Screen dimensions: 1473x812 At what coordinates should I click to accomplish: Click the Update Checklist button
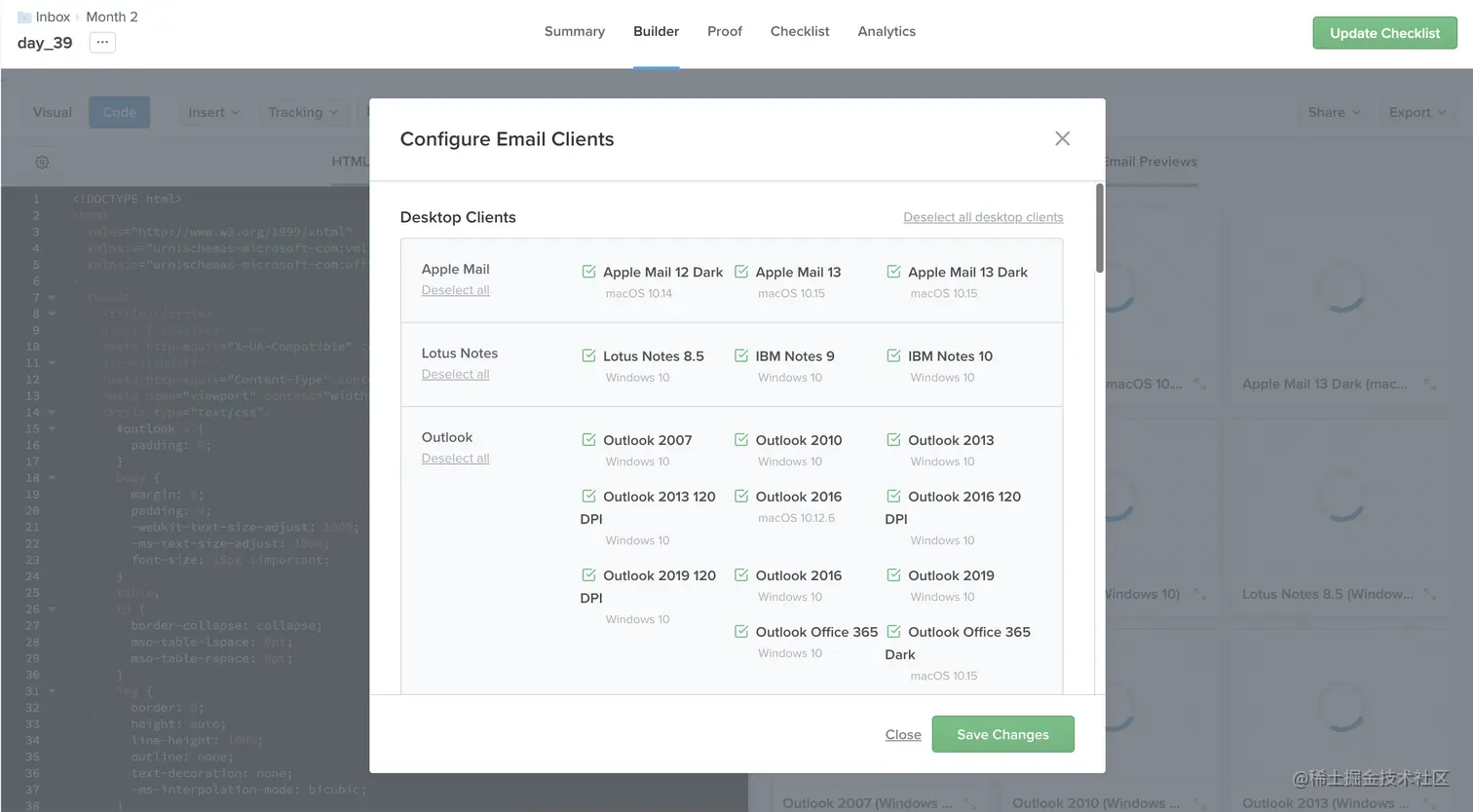tap(1384, 33)
